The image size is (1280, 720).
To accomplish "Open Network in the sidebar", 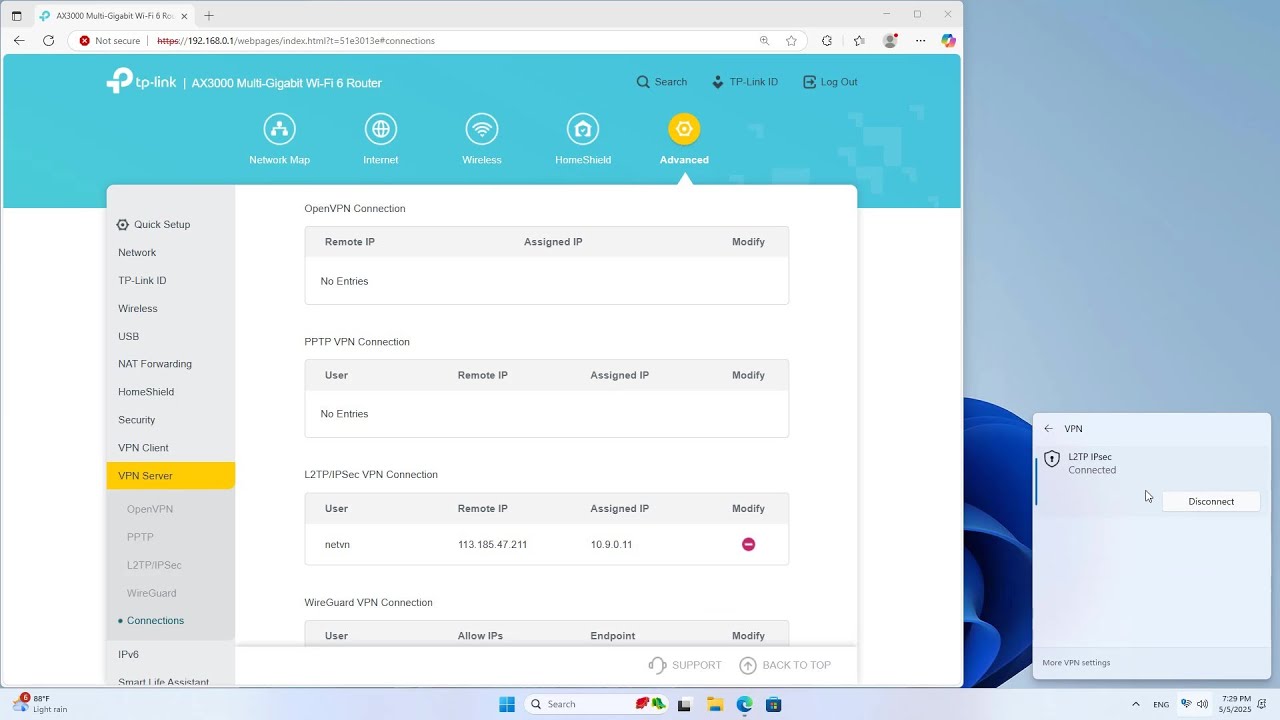I will click(137, 253).
